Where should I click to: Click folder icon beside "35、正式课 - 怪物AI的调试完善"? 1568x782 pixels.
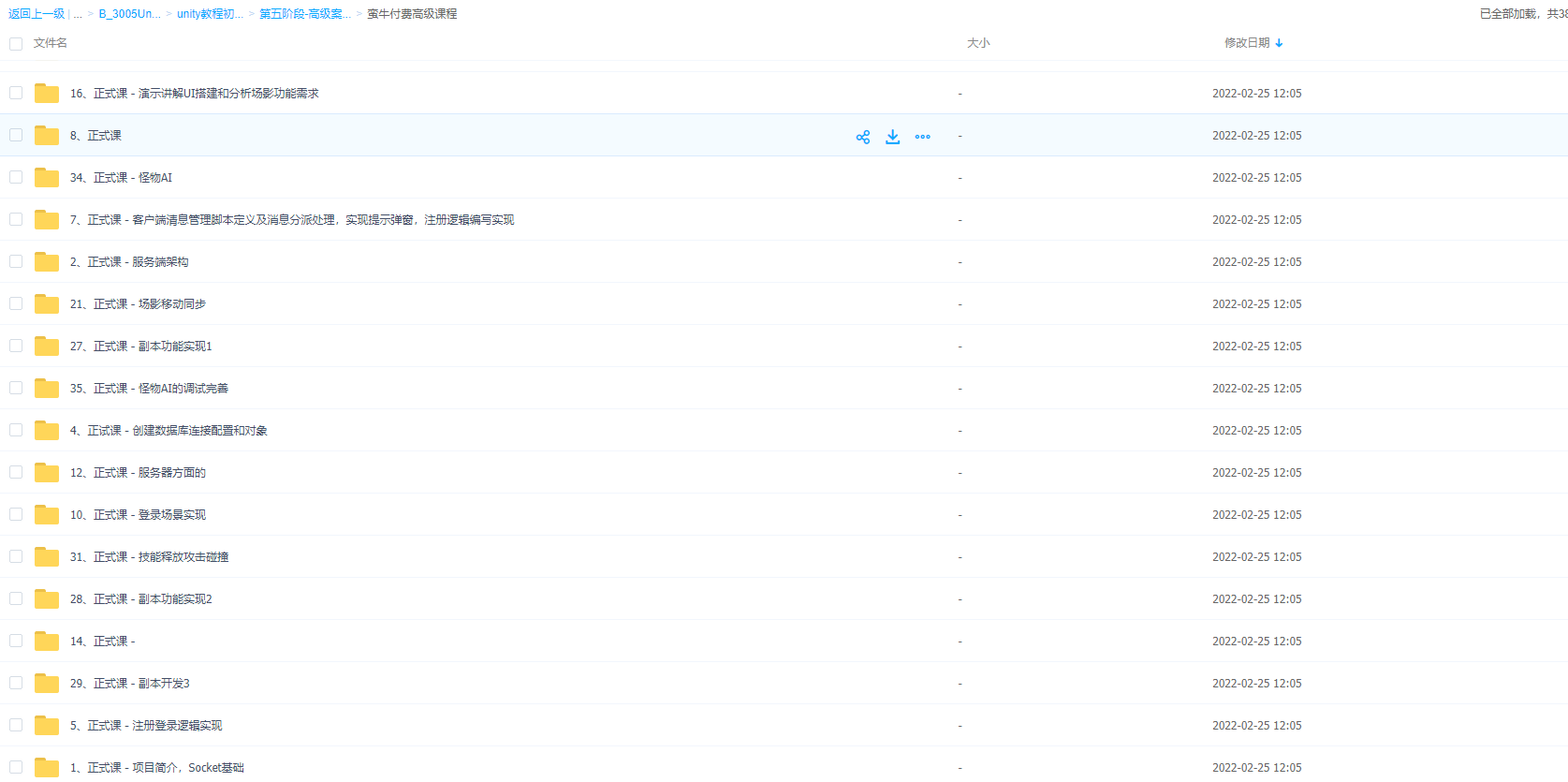[x=47, y=388]
